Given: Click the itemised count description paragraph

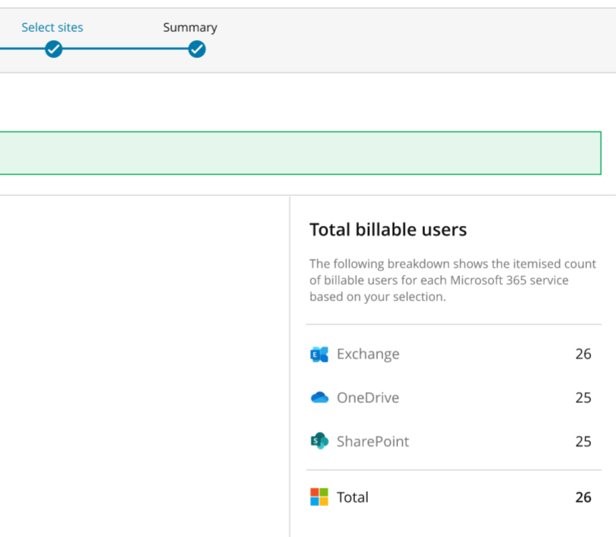Looking at the screenshot, I should tap(453, 280).
